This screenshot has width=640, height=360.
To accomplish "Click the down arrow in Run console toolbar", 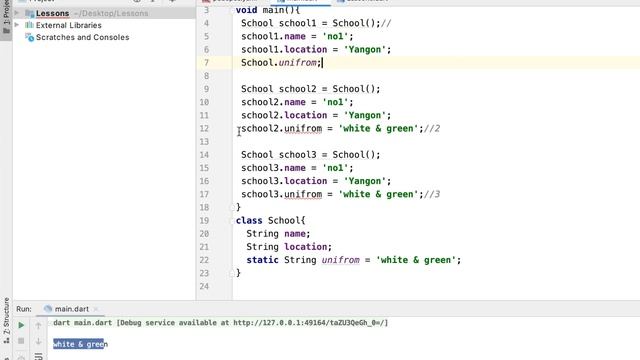I will (38, 341).
